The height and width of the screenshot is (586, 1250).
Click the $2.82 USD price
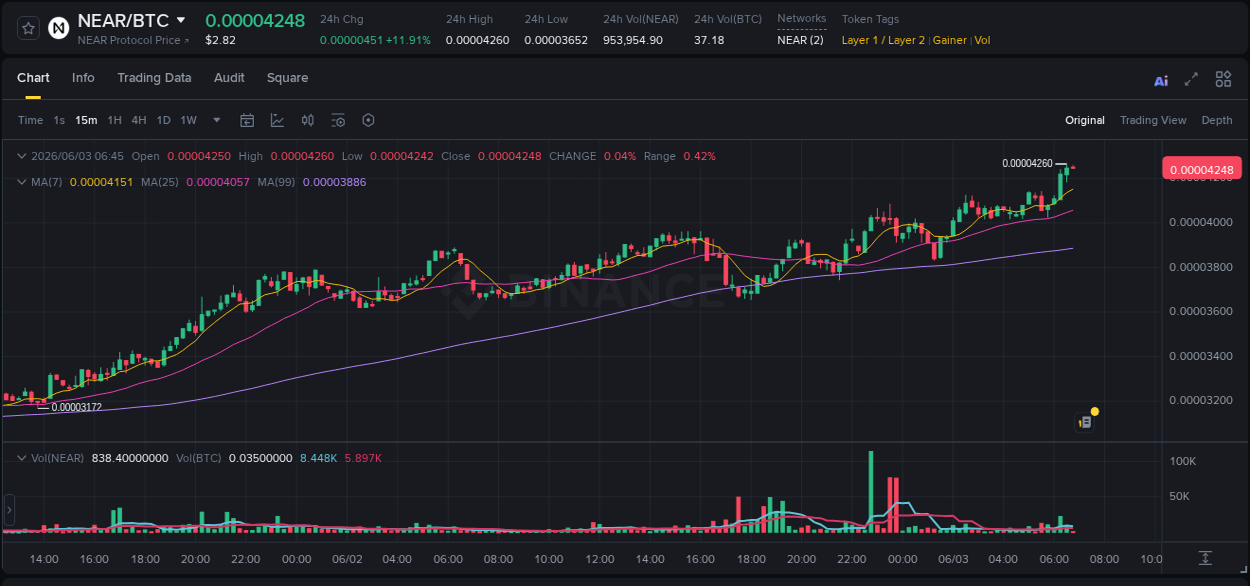(220, 40)
